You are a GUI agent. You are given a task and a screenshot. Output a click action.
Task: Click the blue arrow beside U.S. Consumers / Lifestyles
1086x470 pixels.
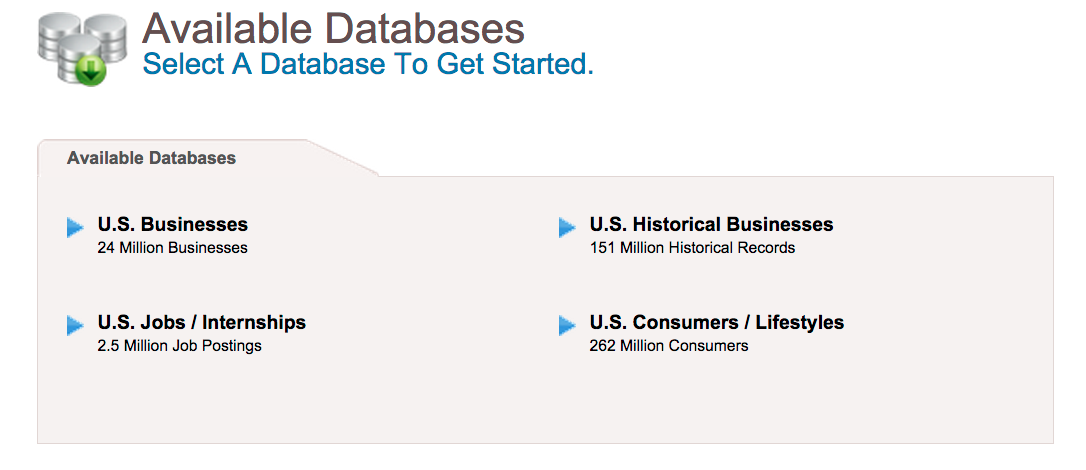[567, 325]
